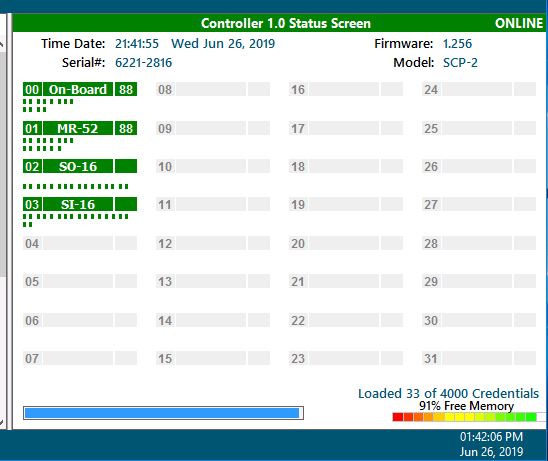This screenshot has width=548, height=461.
Task: Click the free memory color gauge
Action: point(469,417)
